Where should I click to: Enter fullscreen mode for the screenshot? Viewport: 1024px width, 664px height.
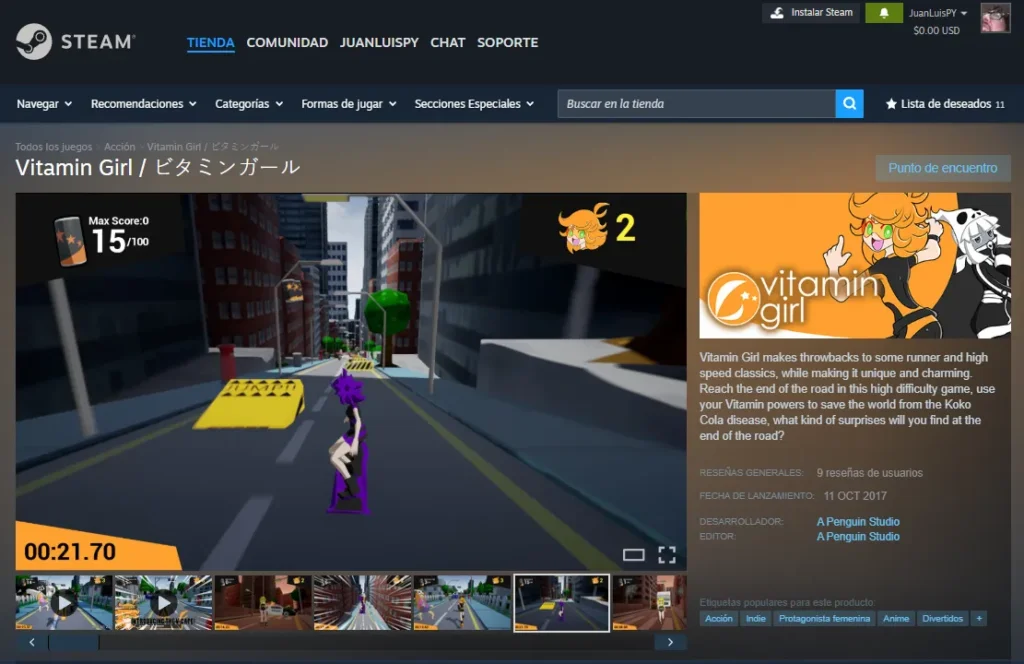[667, 555]
